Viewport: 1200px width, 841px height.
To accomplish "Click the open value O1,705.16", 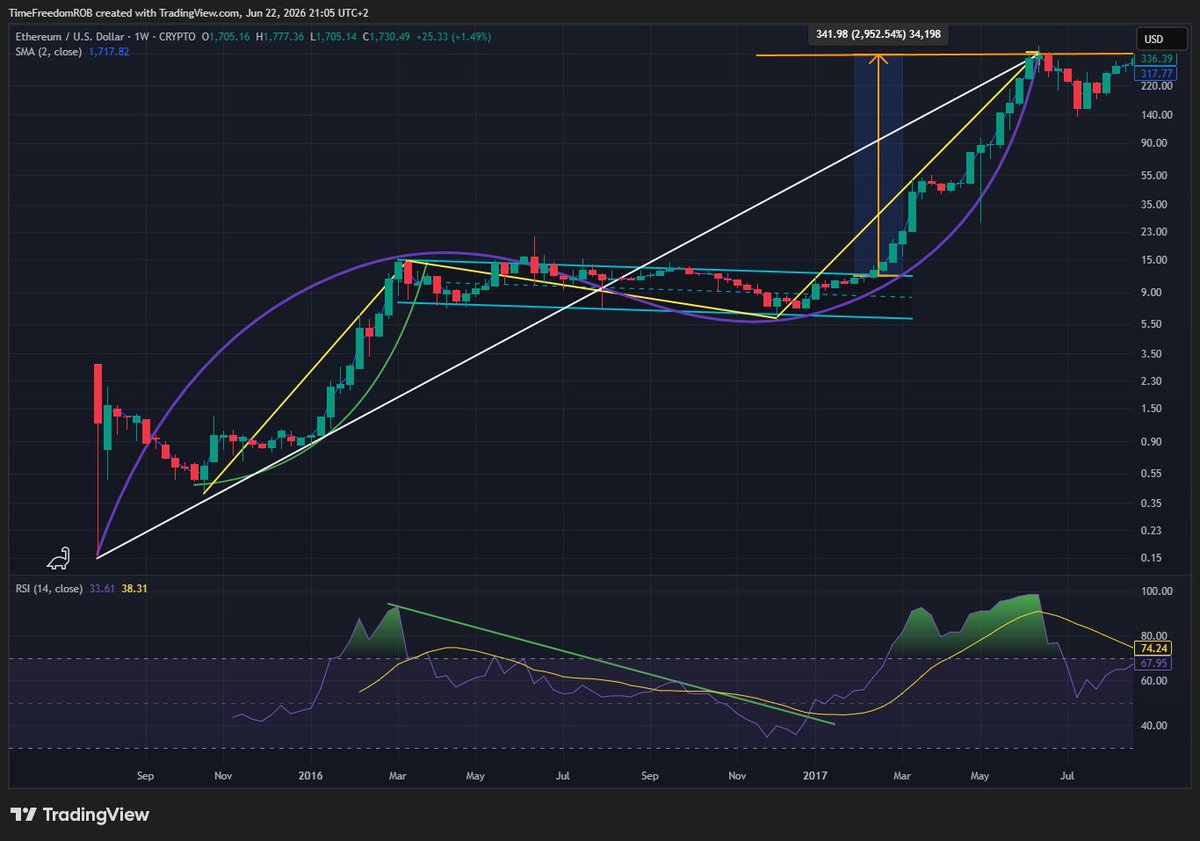I will pyautogui.click(x=226, y=37).
